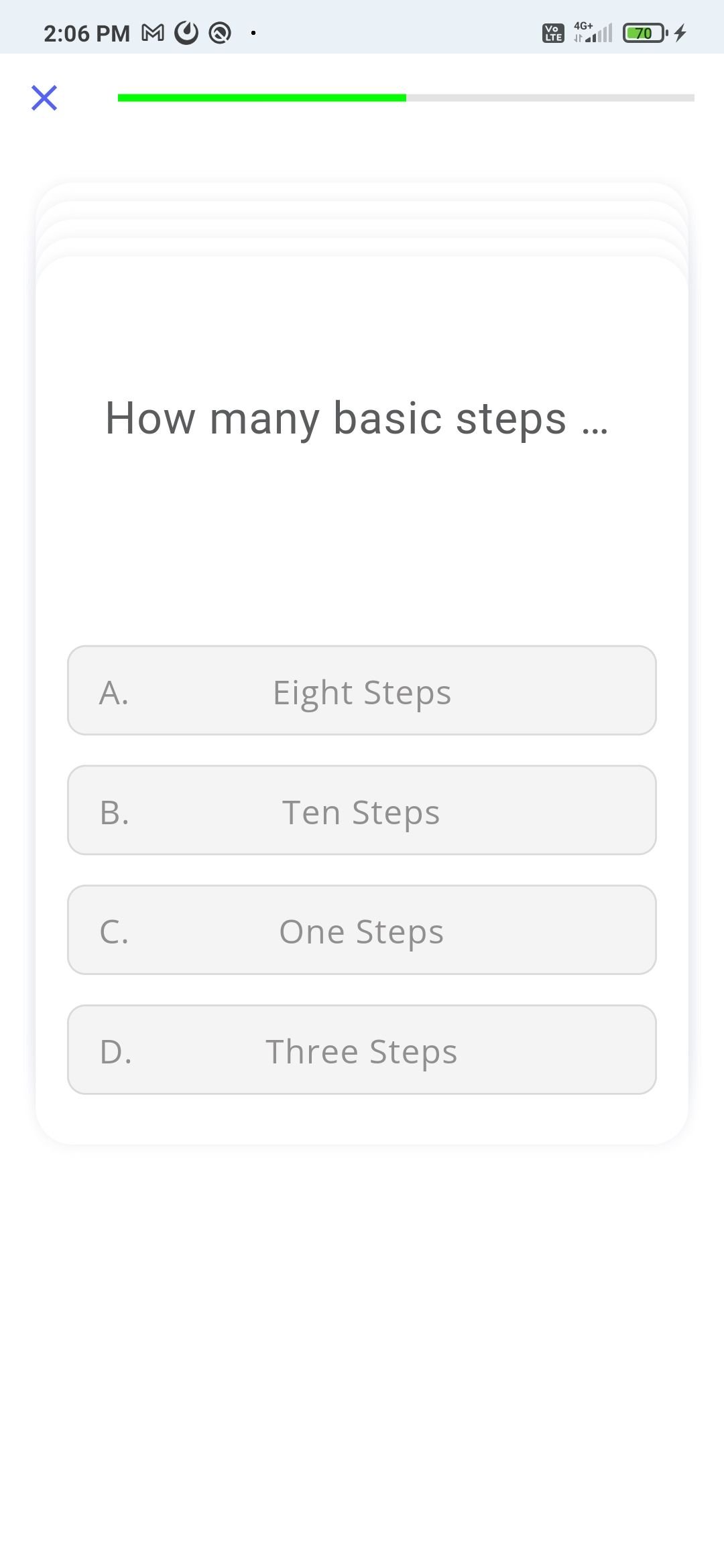This screenshot has width=724, height=1568.
Task: Tap the Gmail notification icon in status bar
Action: [x=153, y=33]
